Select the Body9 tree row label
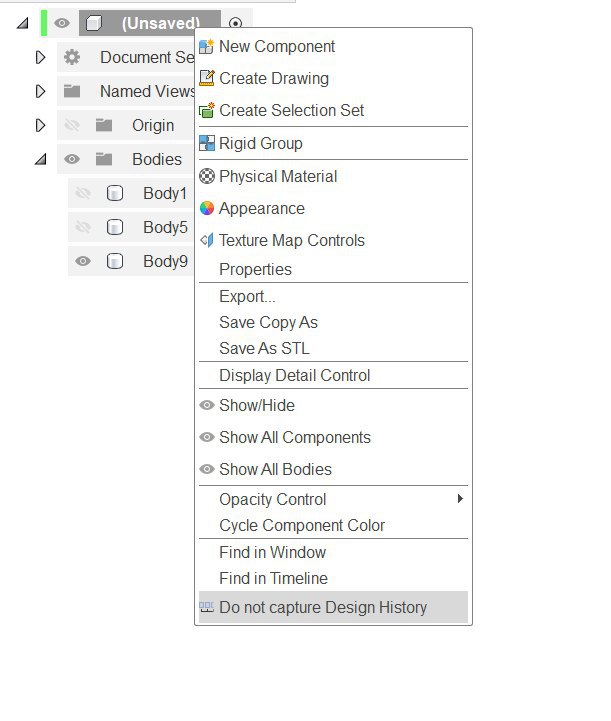Screen dimensions: 611x721 click(165, 261)
